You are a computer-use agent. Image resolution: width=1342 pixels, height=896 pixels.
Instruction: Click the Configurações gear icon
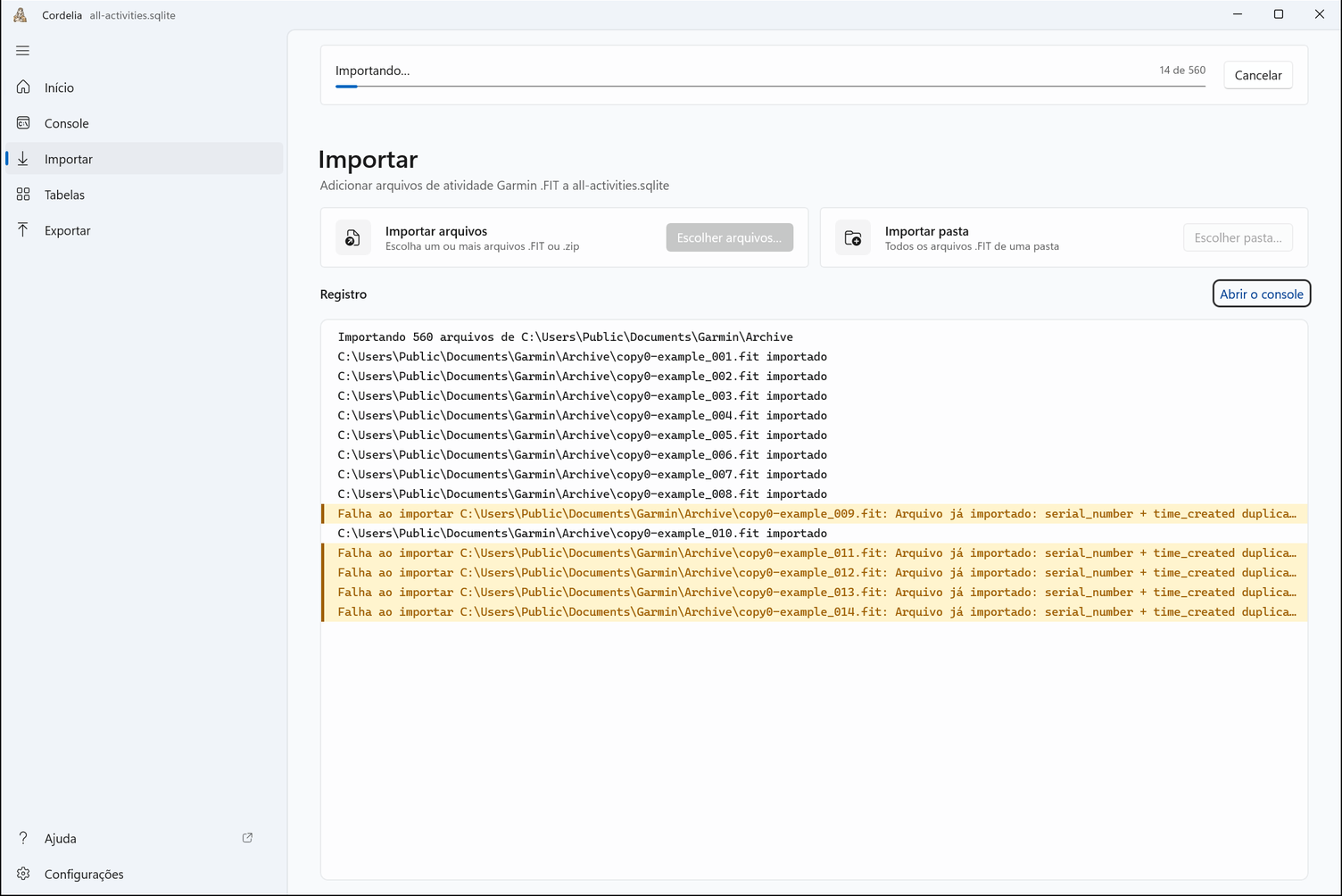click(23, 874)
